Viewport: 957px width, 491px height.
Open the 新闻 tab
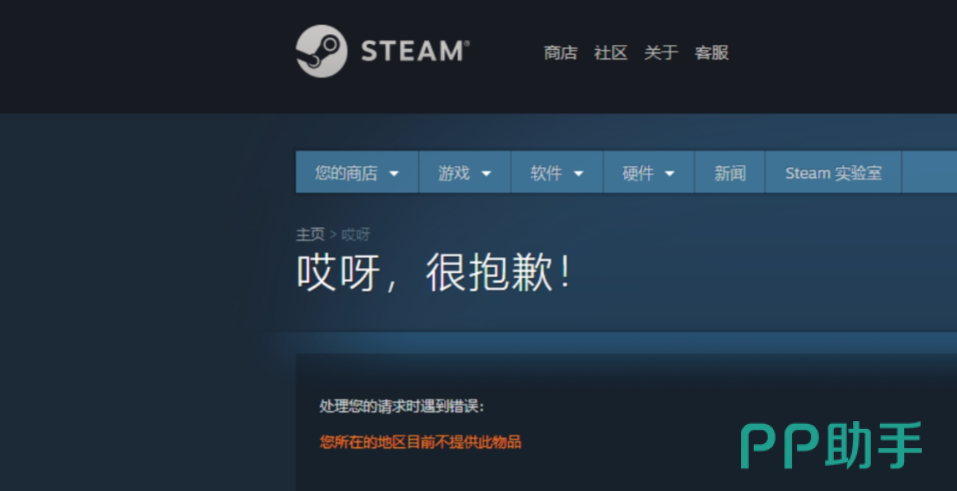730,173
